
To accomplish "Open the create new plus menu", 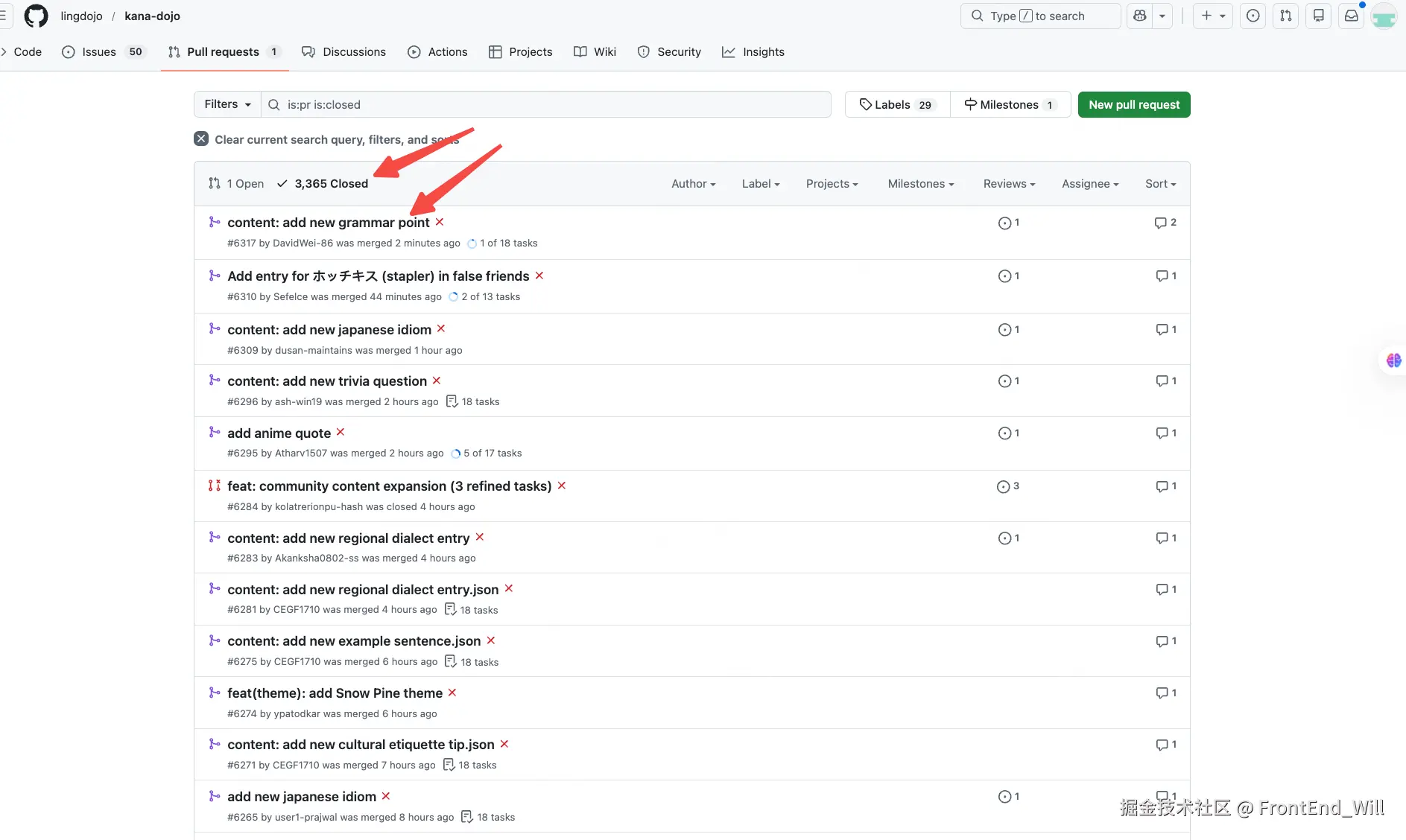I will 1212,16.
